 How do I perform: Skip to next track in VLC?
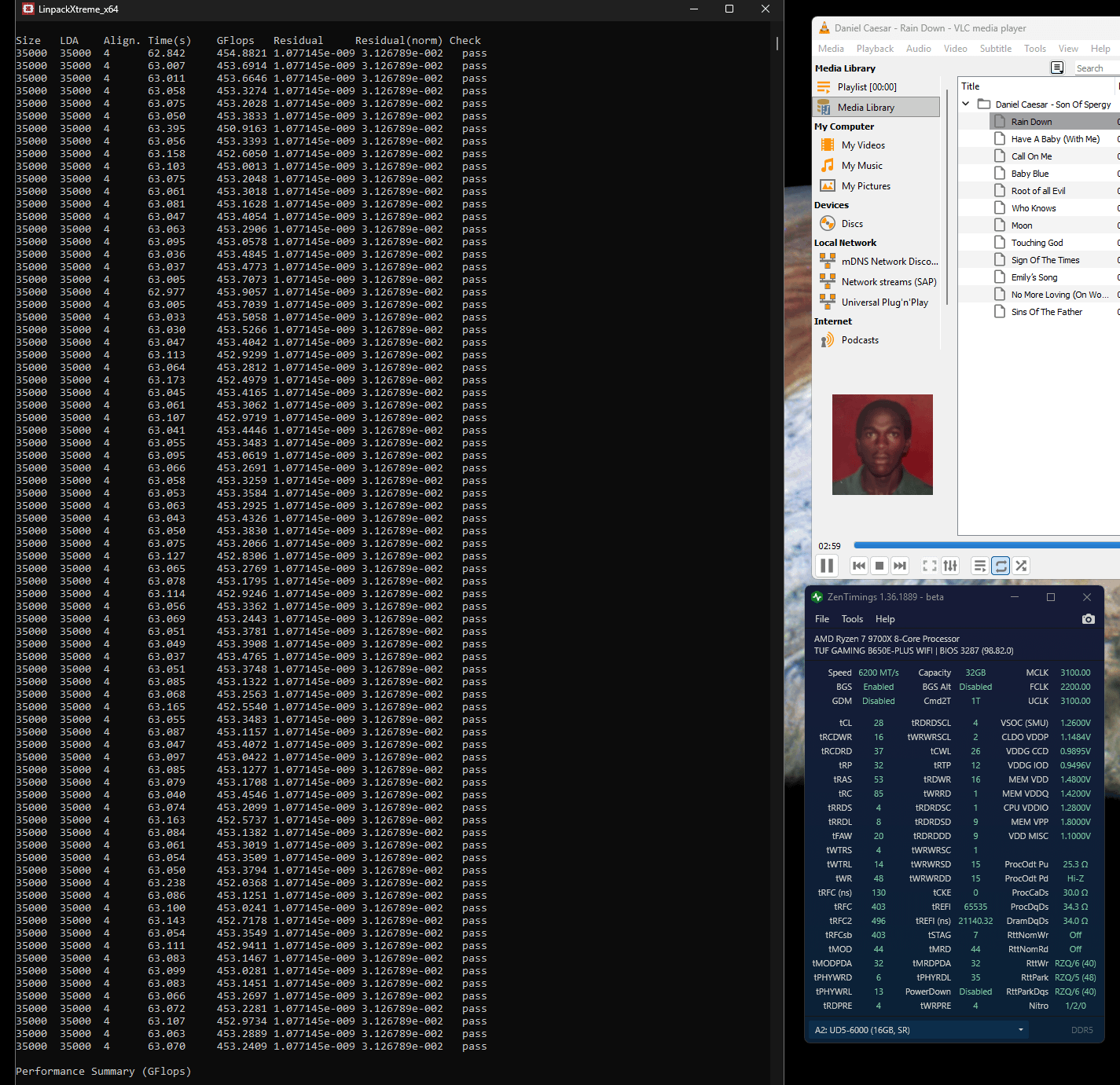(900, 566)
